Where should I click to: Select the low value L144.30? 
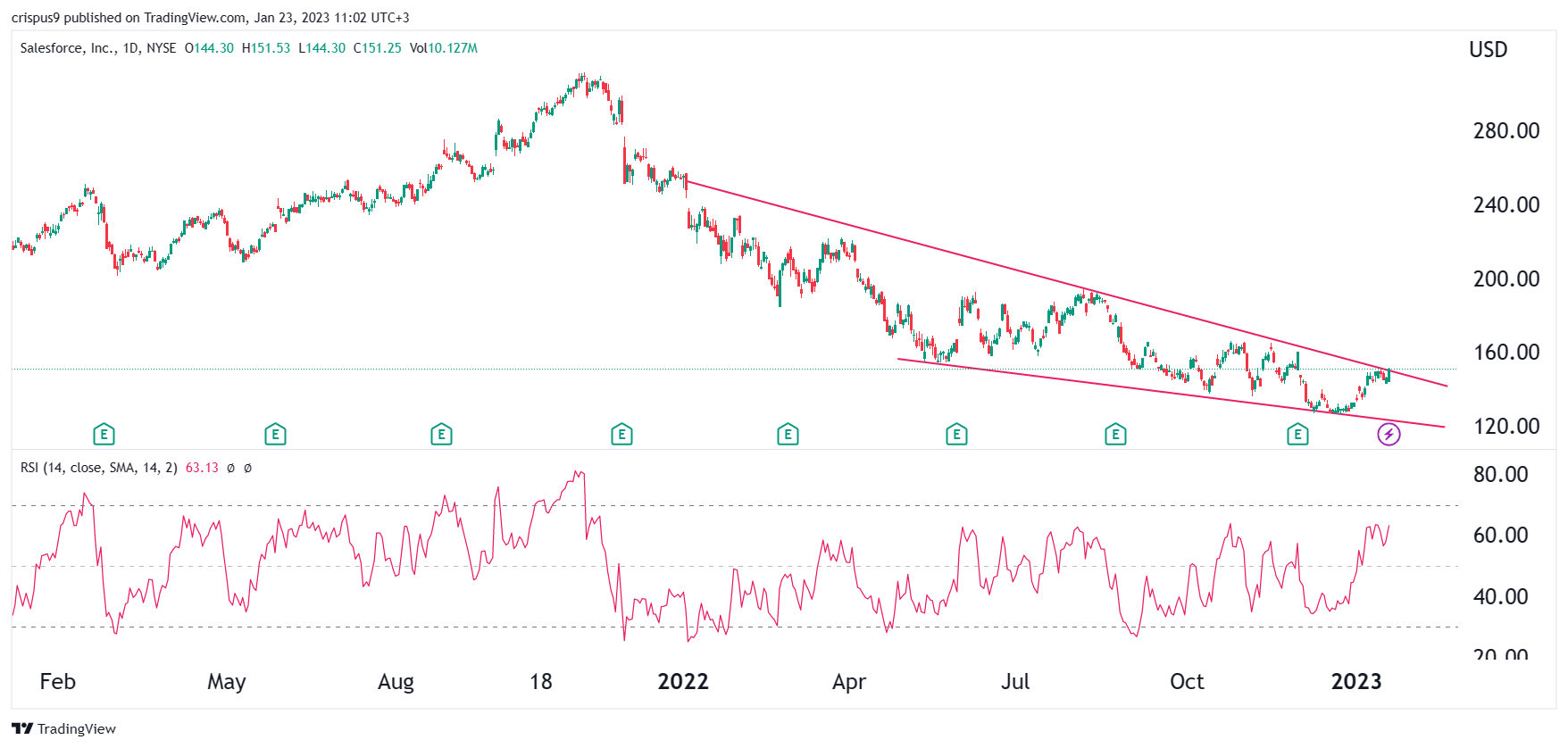[x=321, y=48]
